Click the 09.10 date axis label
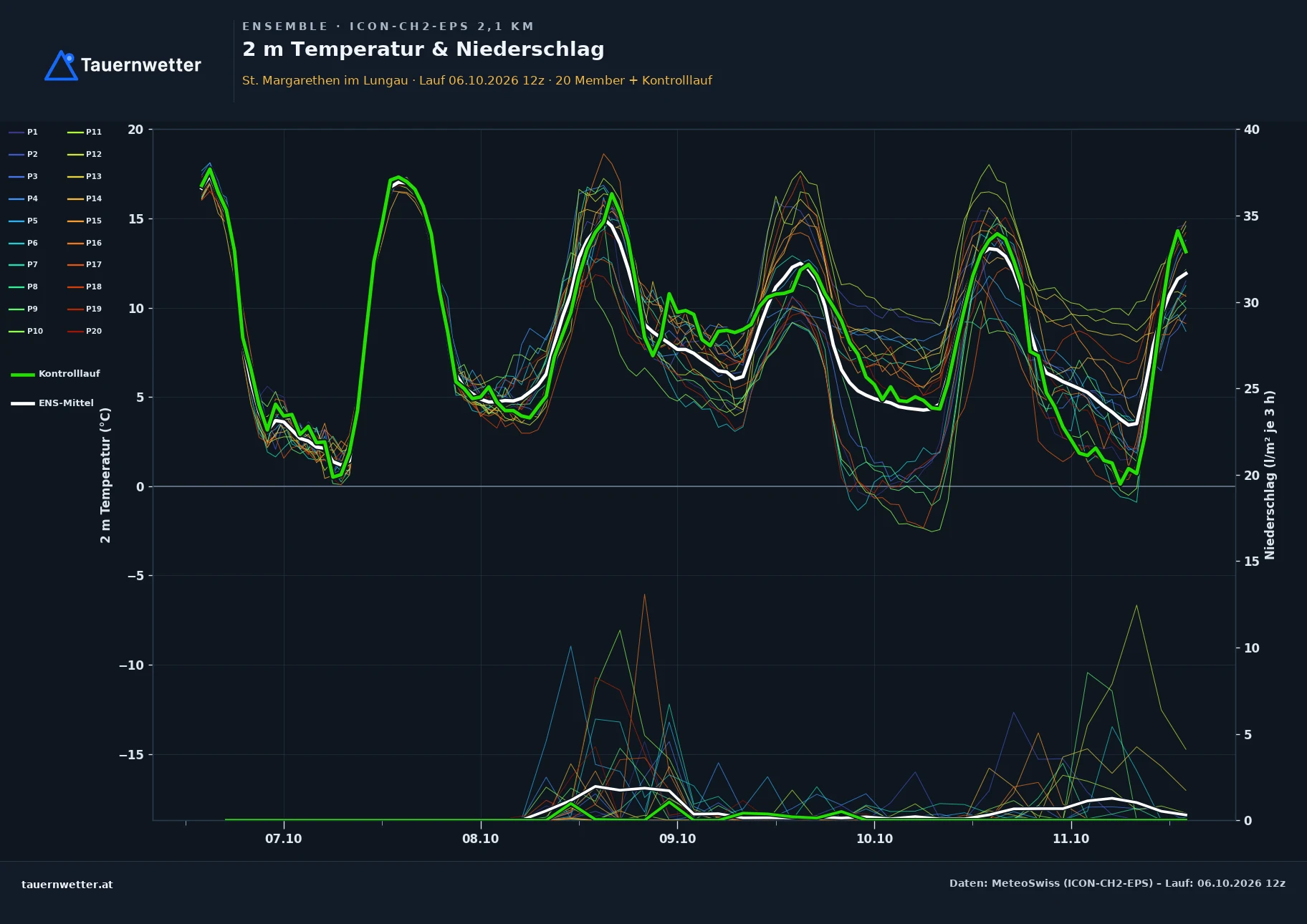The height and width of the screenshot is (924, 1307). 677,839
